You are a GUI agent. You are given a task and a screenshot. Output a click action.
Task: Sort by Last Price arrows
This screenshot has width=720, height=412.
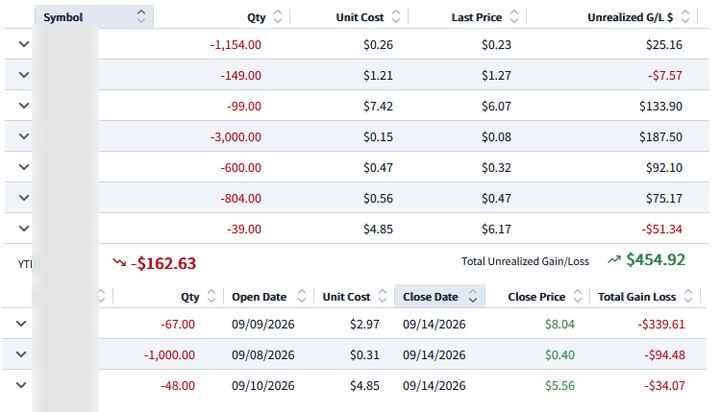514,17
